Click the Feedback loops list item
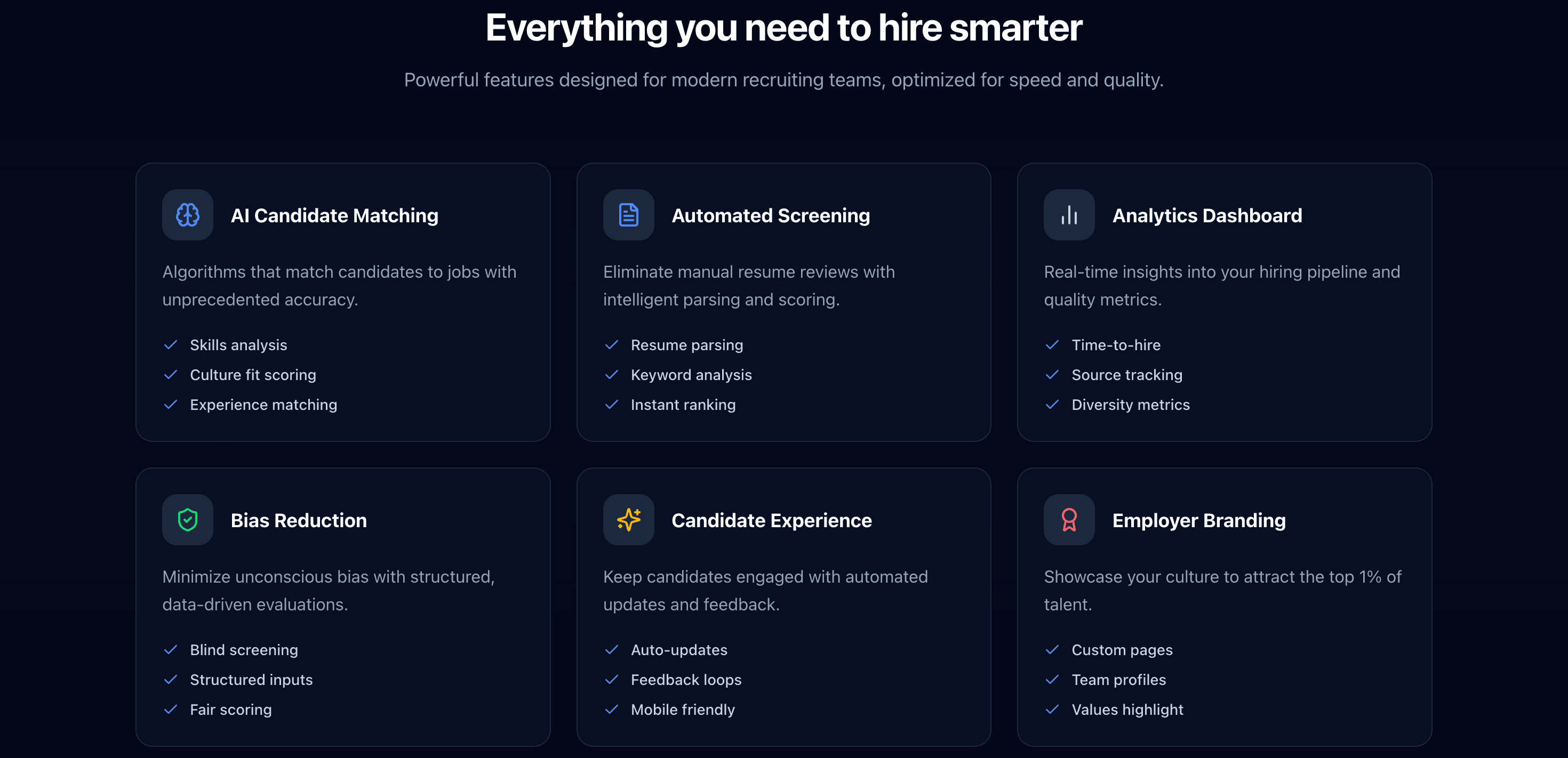 [686, 680]
